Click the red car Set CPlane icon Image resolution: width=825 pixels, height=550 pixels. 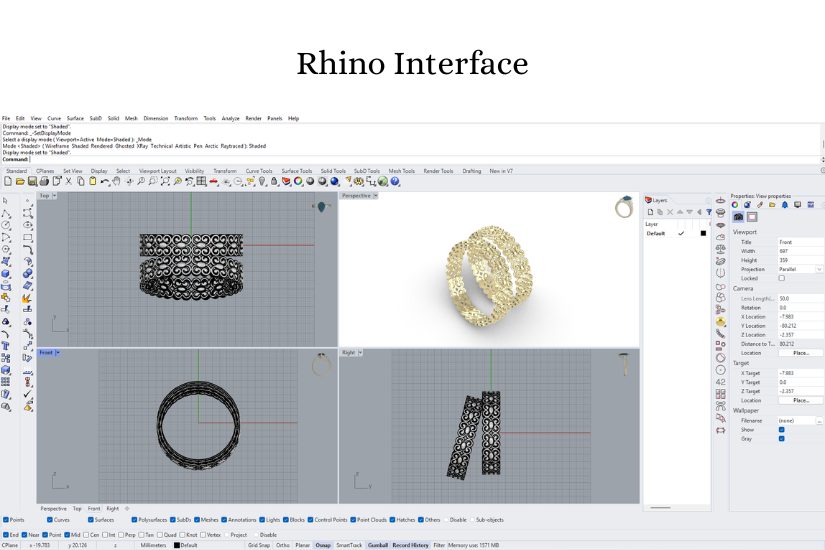[214, 181]
